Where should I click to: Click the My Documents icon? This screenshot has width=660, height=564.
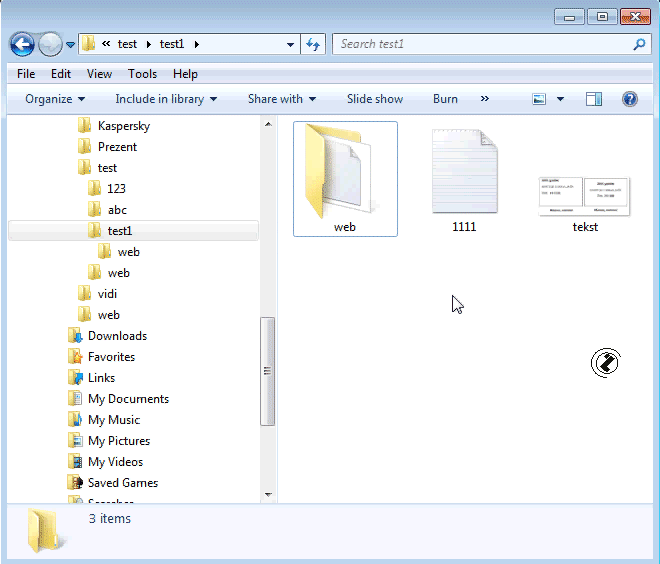pos(75,399)
